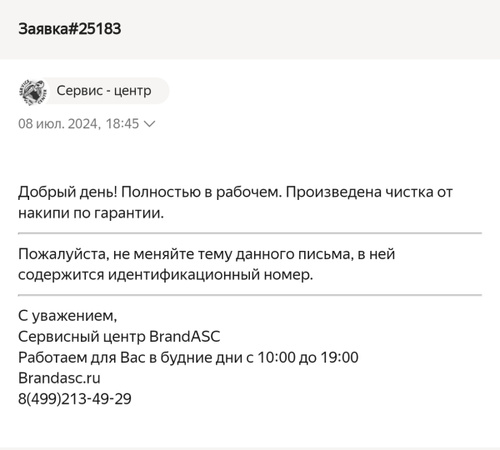Click the line Пожалуйста, не меняйте тему

[x=207, y=254]
